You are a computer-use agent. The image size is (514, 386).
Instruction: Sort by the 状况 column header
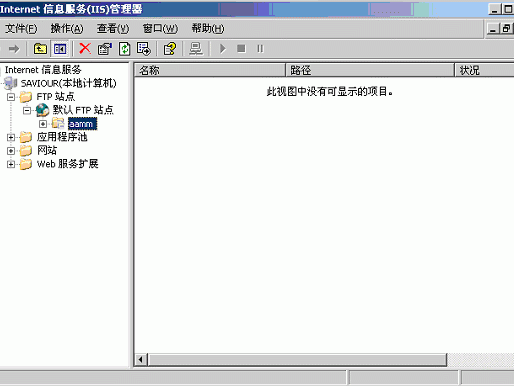click(485, 70)
